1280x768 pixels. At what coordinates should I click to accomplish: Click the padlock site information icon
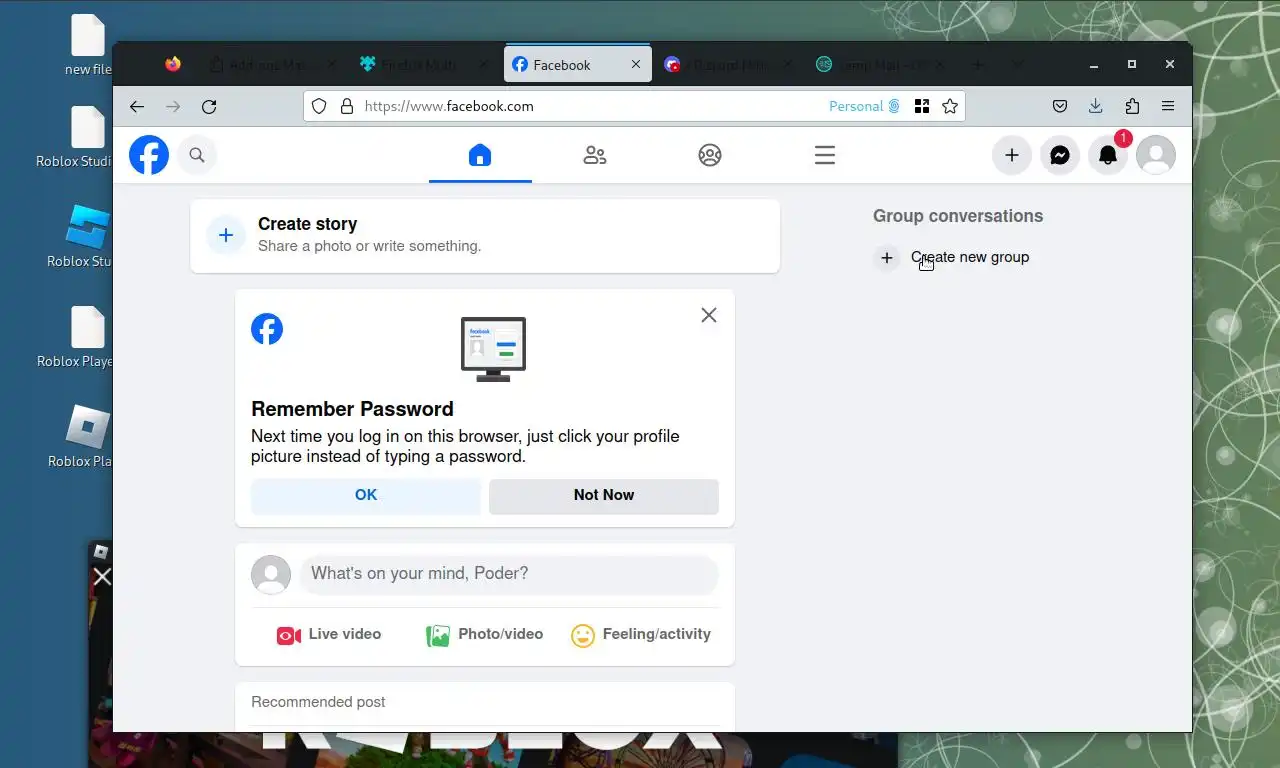tap(347, 106)
